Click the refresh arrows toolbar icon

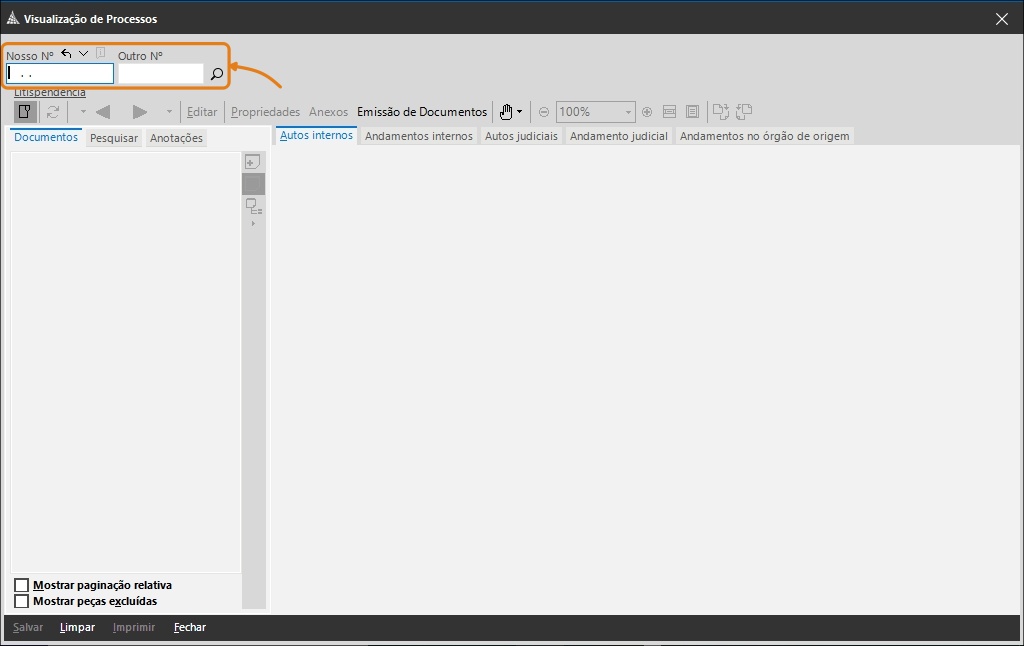coord(53,112)
